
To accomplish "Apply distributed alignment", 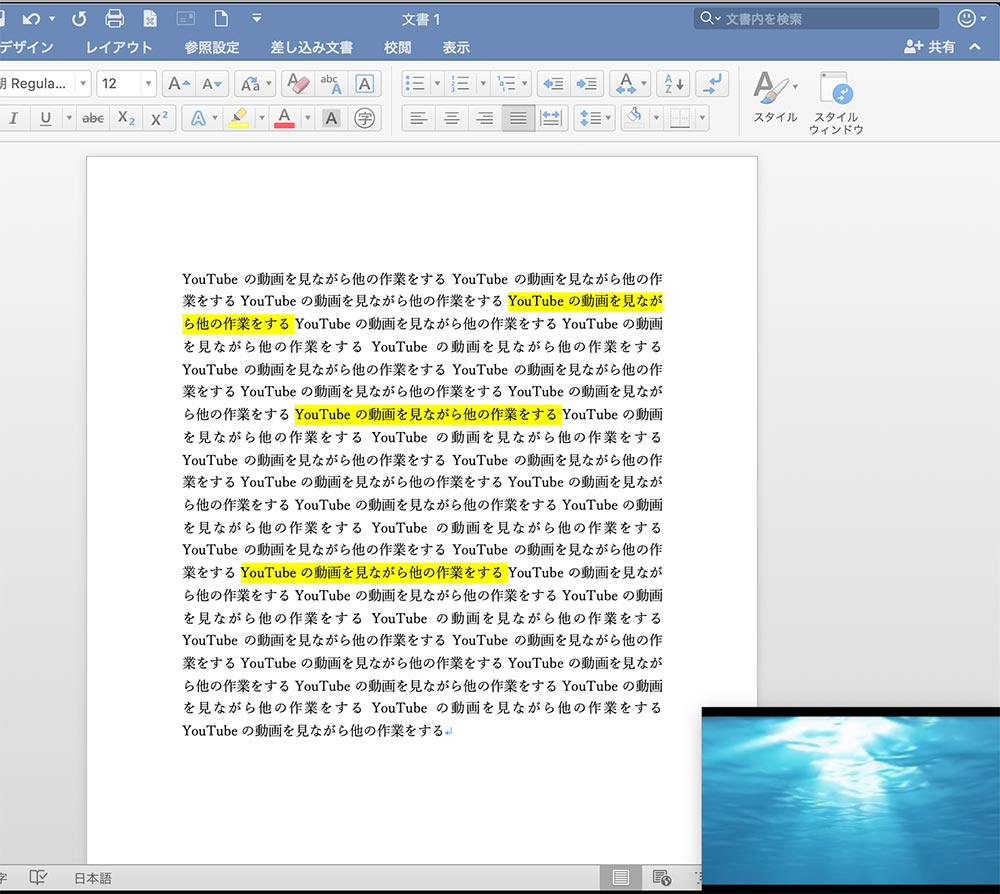I will pyautogui.click(x=550, y=118).
